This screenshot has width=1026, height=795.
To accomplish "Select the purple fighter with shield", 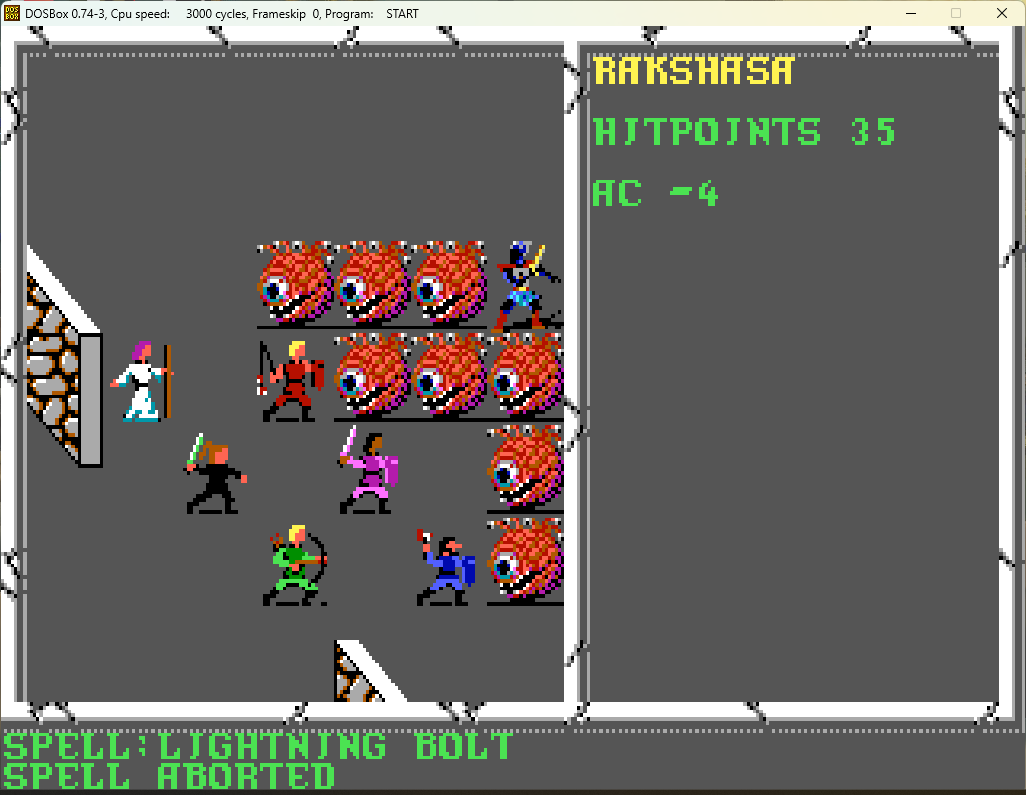I will click(x=369, y=470).
